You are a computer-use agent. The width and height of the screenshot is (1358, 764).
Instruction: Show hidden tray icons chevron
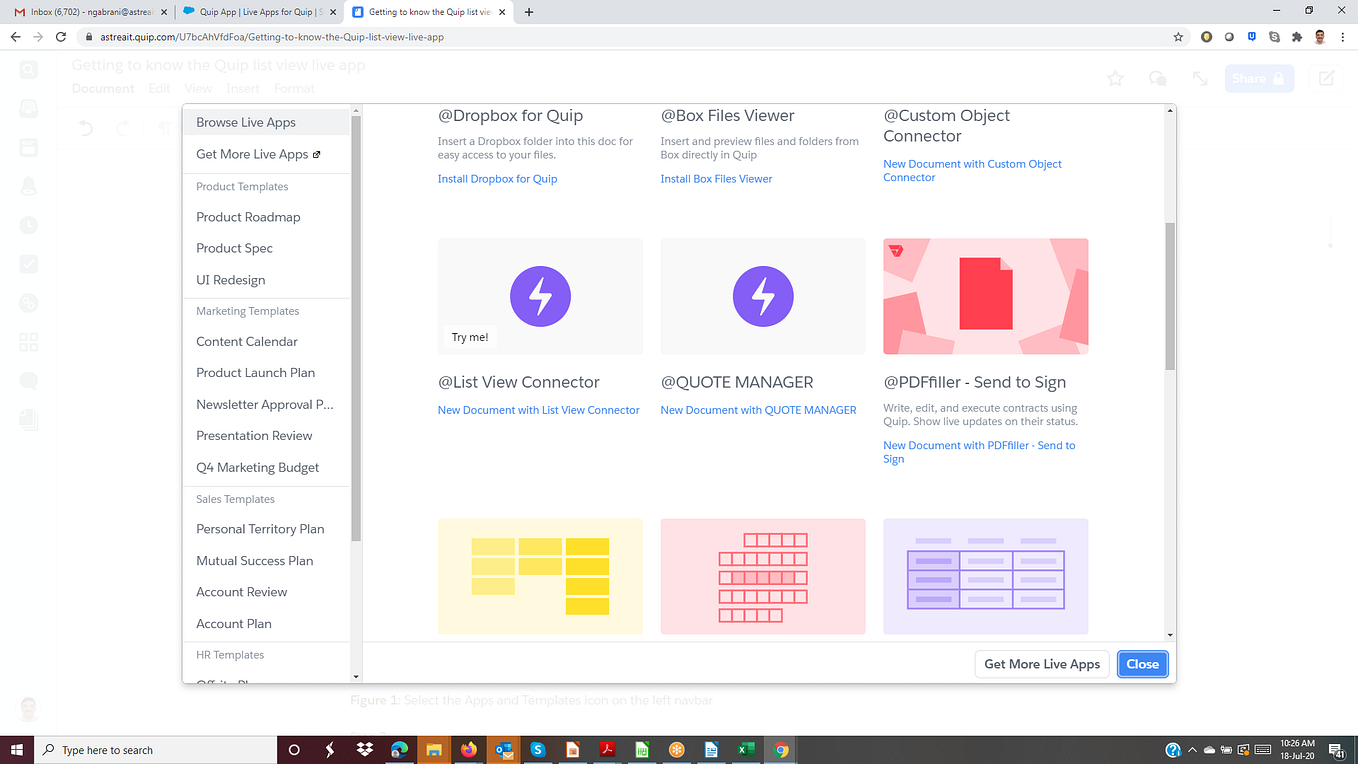coord(1193,750)
